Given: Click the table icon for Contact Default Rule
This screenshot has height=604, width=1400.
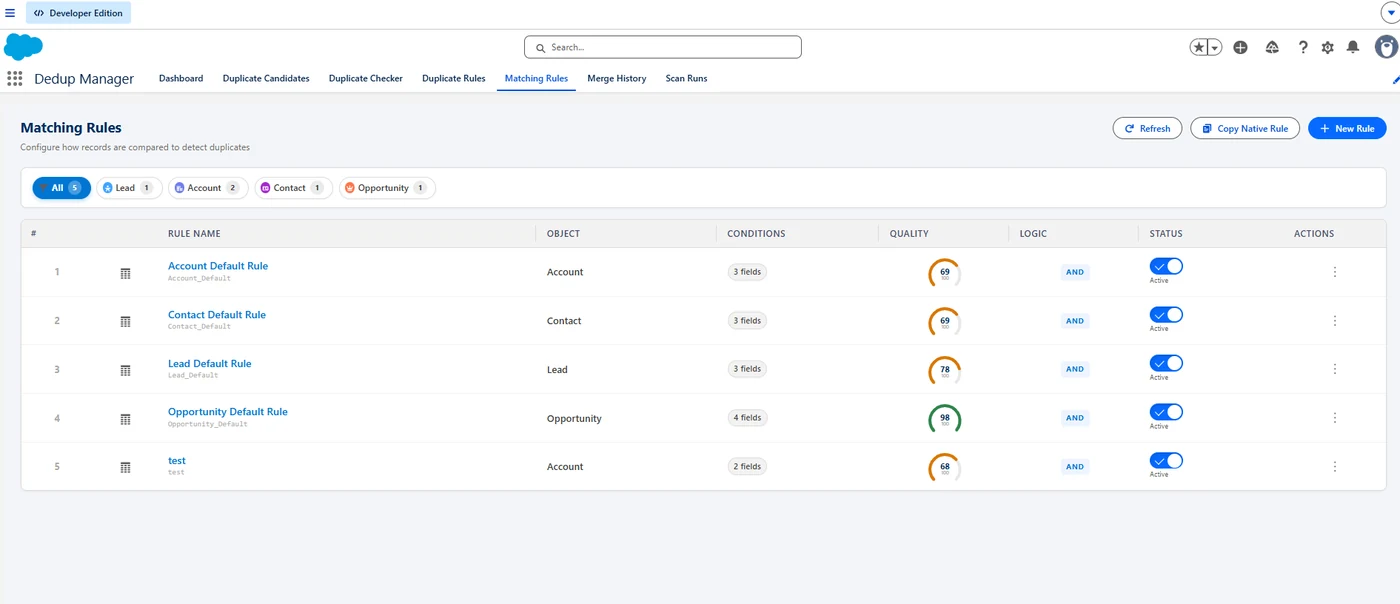Looking at the screenshot, I should [x=125, y=321].
